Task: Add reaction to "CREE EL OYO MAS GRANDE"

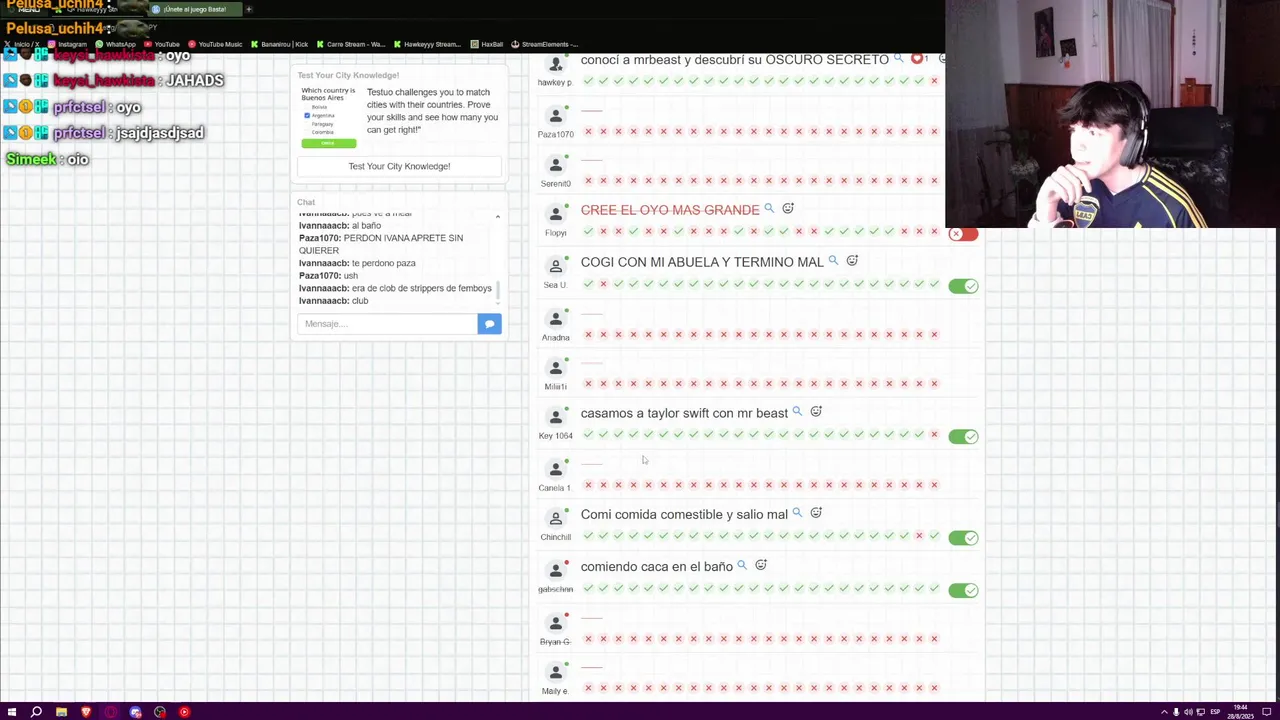Action: (x=788, y=208)
